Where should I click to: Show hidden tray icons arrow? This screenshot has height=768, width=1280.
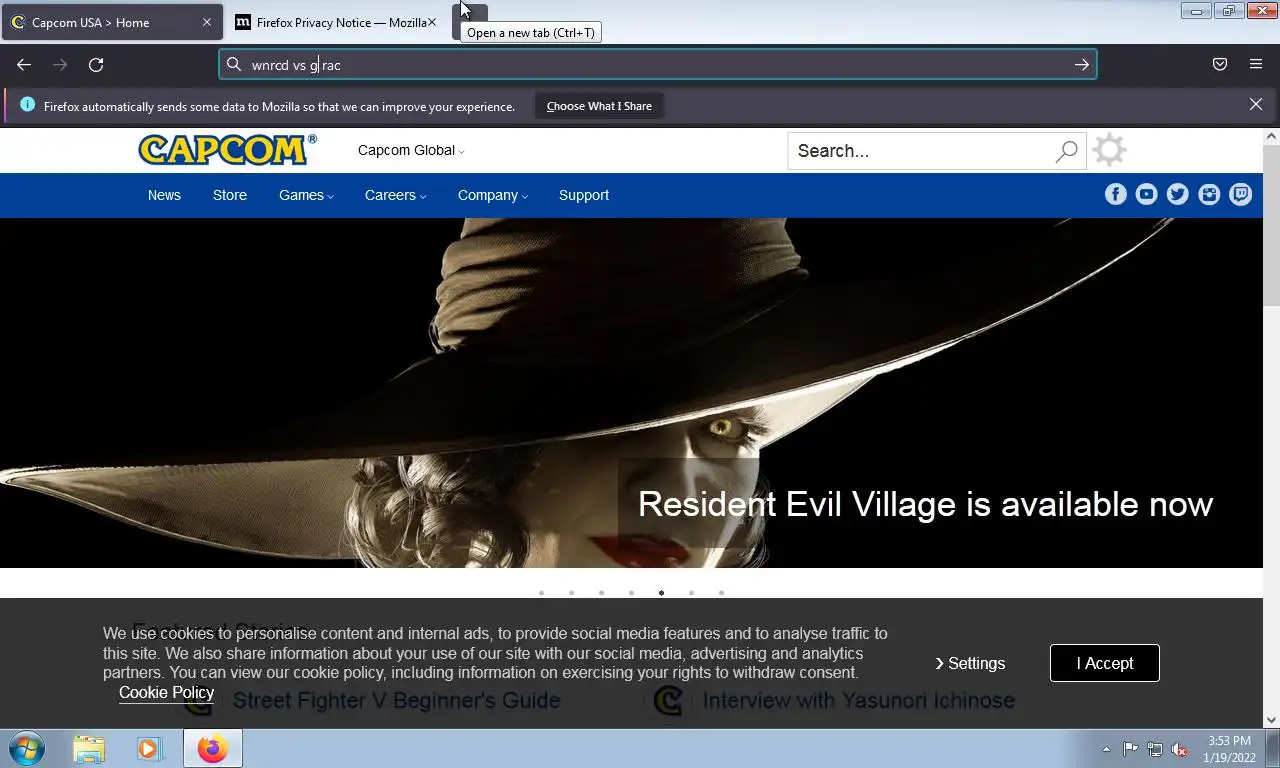pos(1106,749)
